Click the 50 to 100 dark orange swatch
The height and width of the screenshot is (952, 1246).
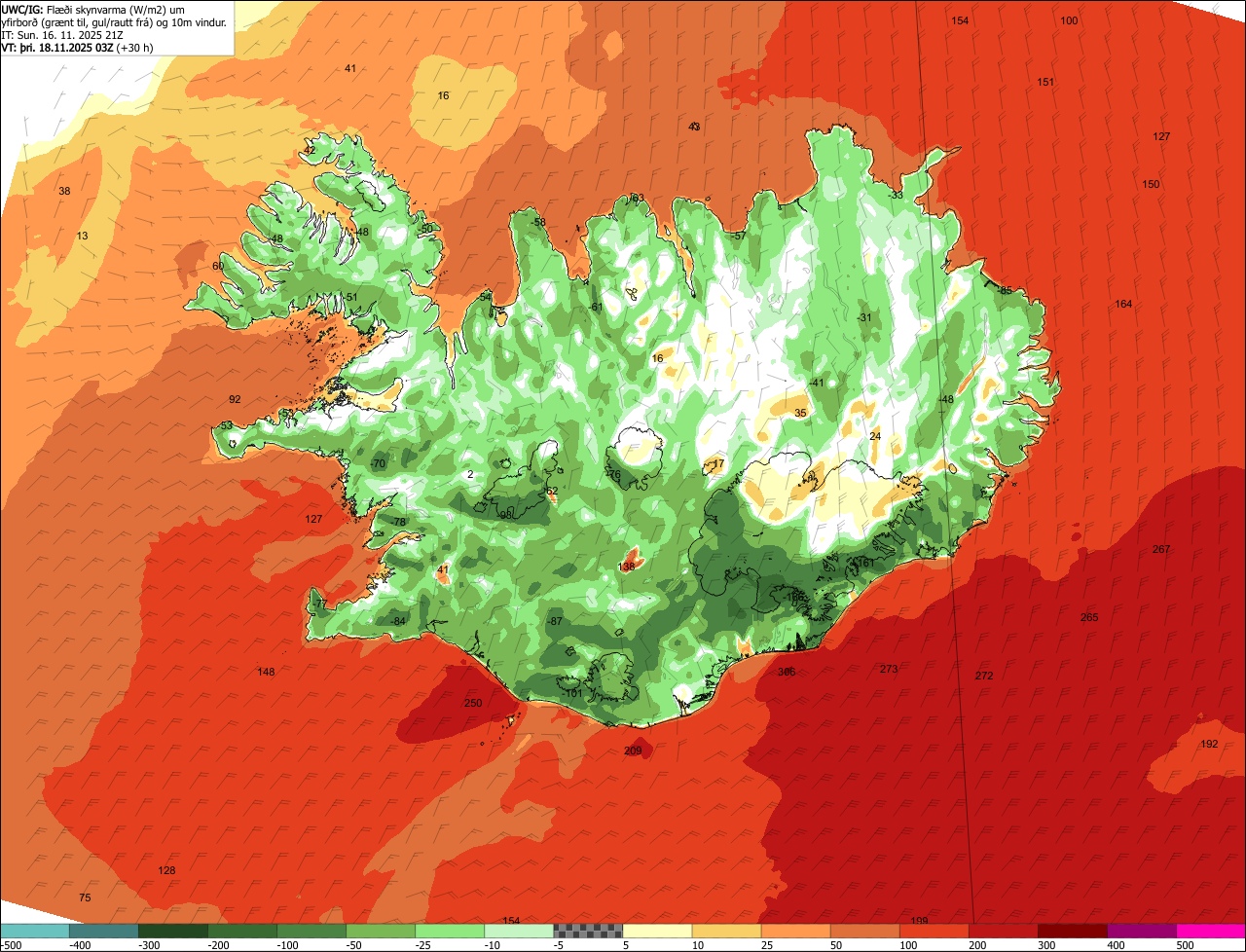864,931
